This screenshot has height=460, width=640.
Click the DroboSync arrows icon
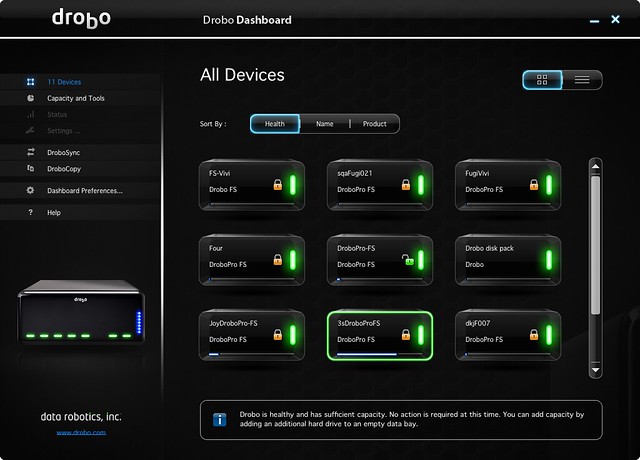click(31, 152)
